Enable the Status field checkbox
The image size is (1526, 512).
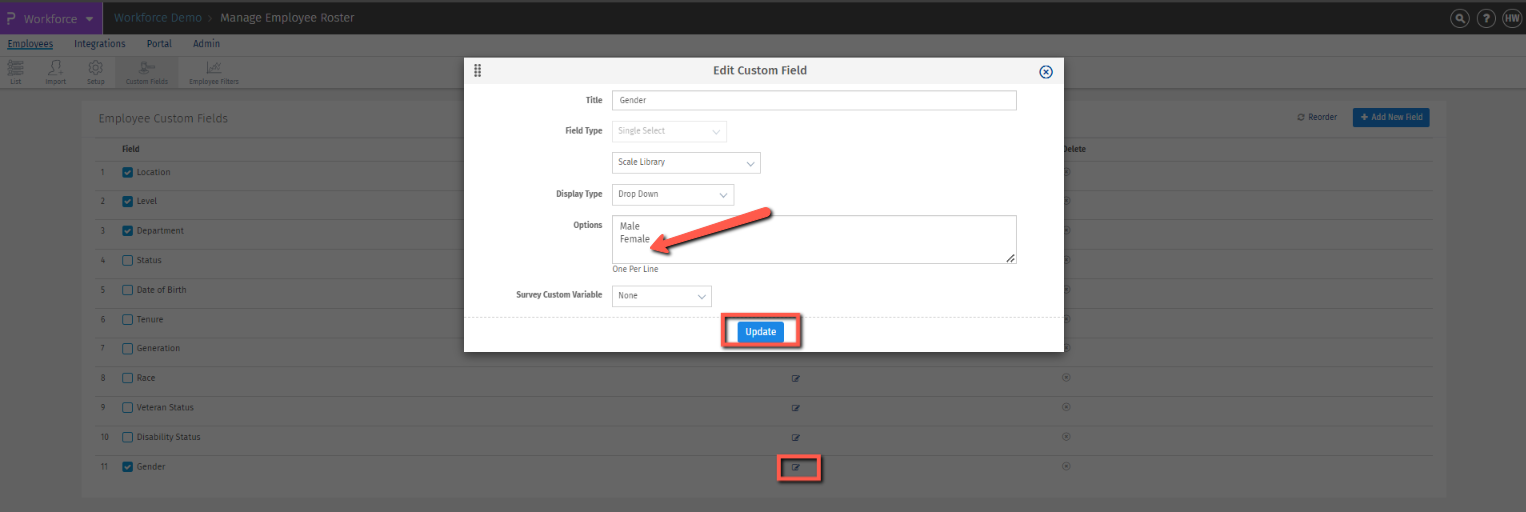[127, 260]
